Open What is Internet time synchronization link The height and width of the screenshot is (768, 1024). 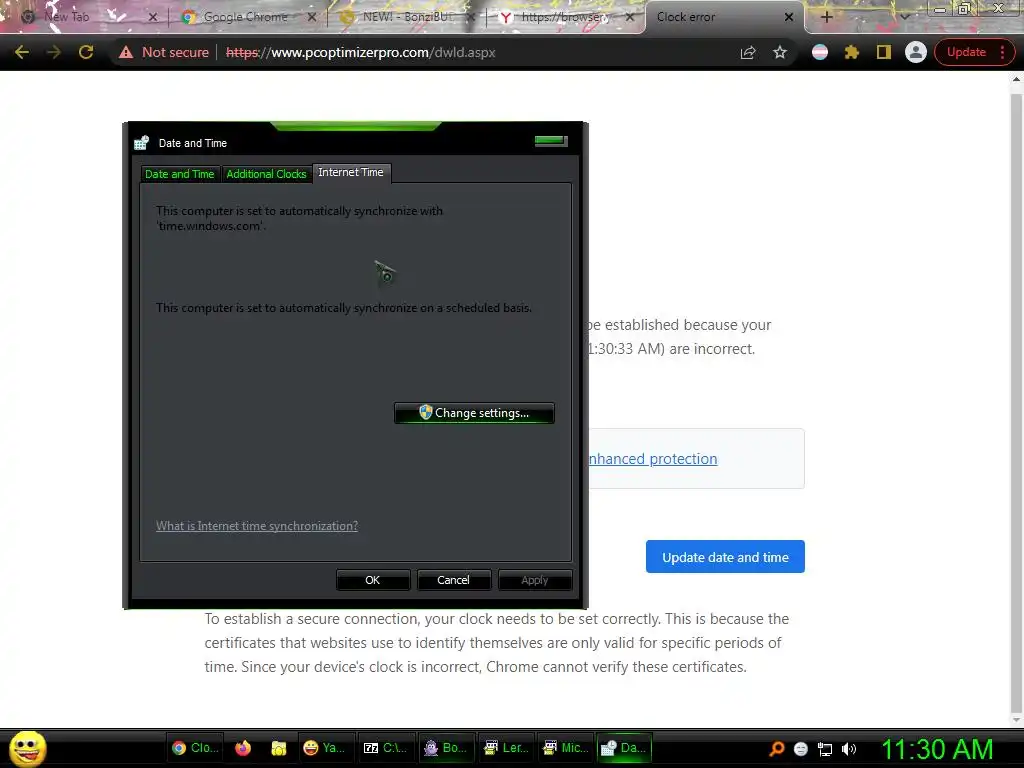(257, 526)
